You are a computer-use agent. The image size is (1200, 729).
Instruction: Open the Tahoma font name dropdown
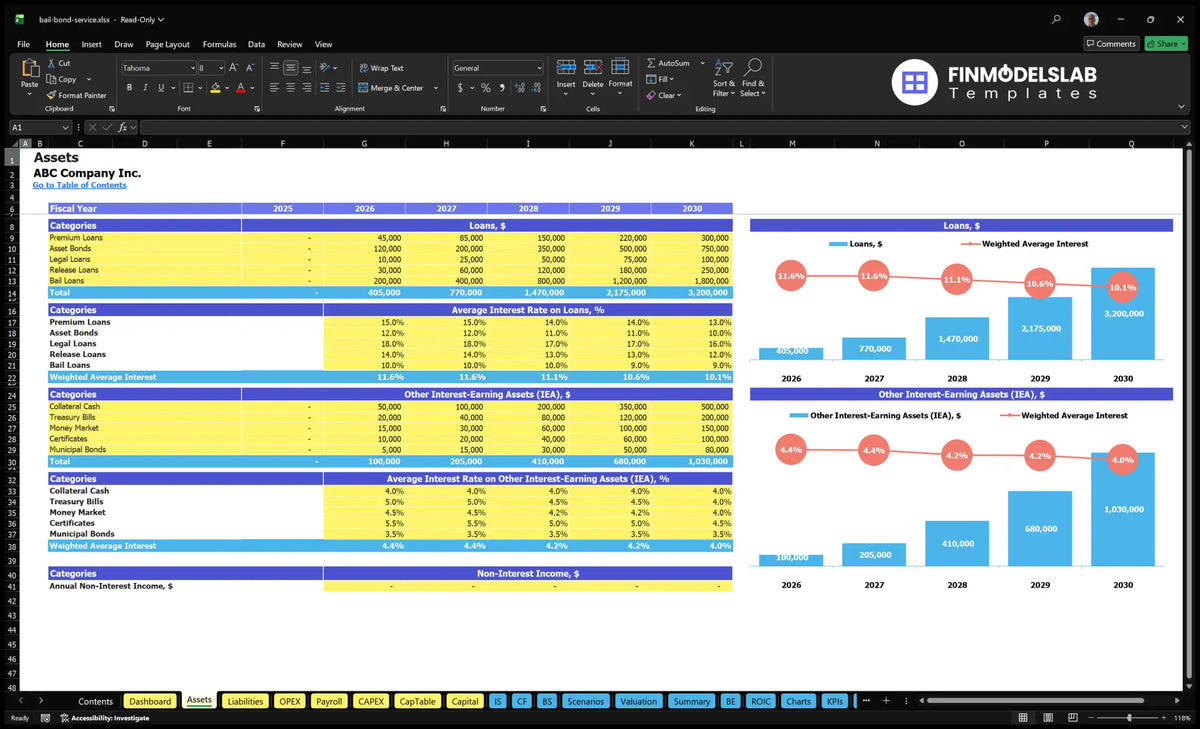click(x=192, y=68)
